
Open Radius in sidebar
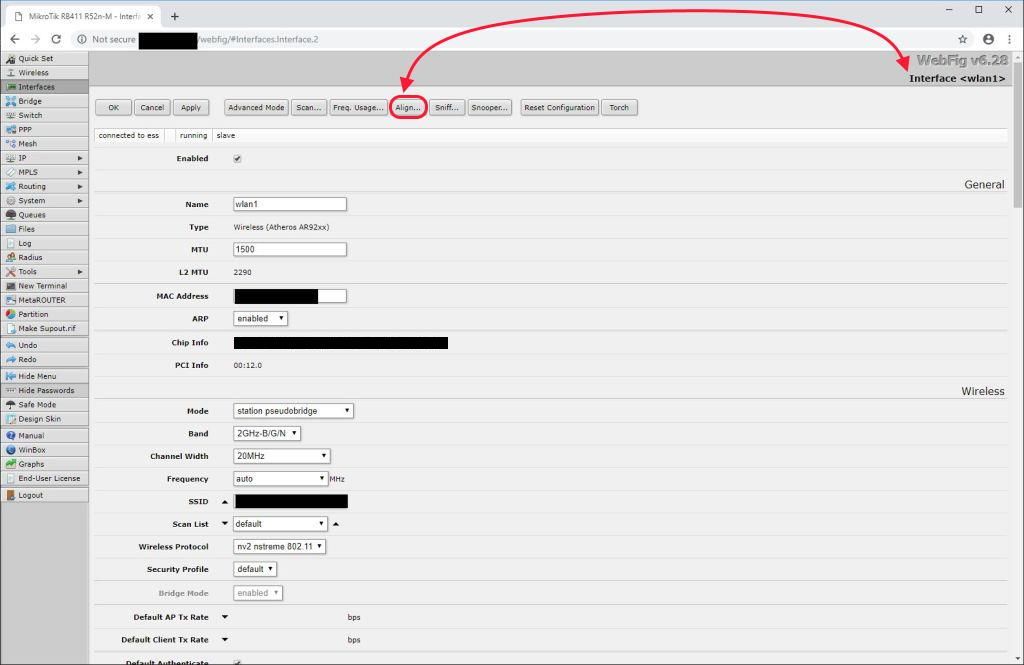tap(44, 257)
